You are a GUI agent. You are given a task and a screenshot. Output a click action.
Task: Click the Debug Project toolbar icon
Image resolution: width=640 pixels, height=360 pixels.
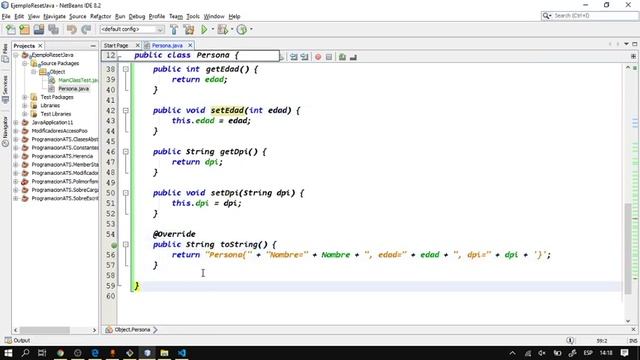pyautogui.click(x=223, y=29)
